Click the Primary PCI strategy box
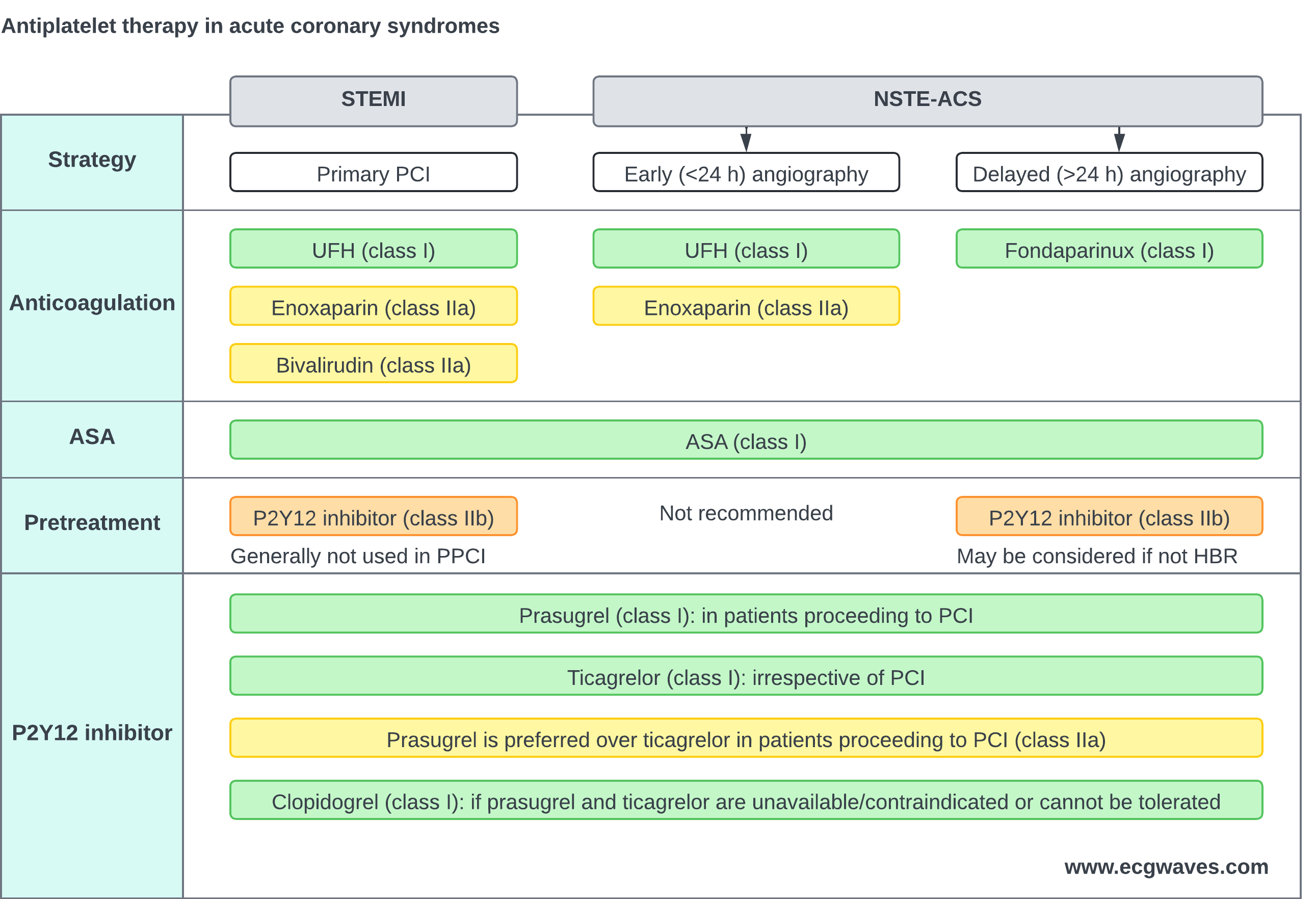1316x899 pixels. tap(373, 172)
